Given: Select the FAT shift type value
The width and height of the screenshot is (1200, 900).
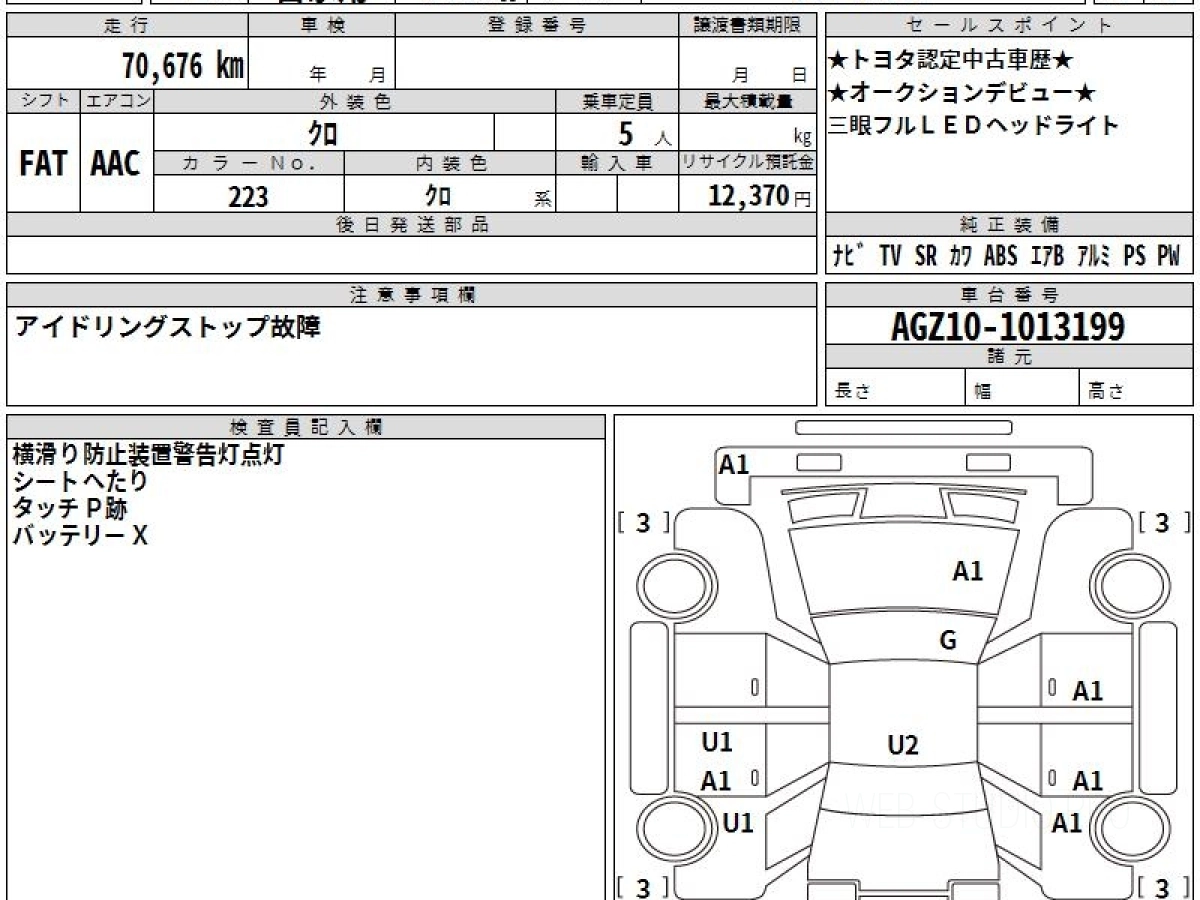Looking at the screenshot, I should (x=43, y=164).
